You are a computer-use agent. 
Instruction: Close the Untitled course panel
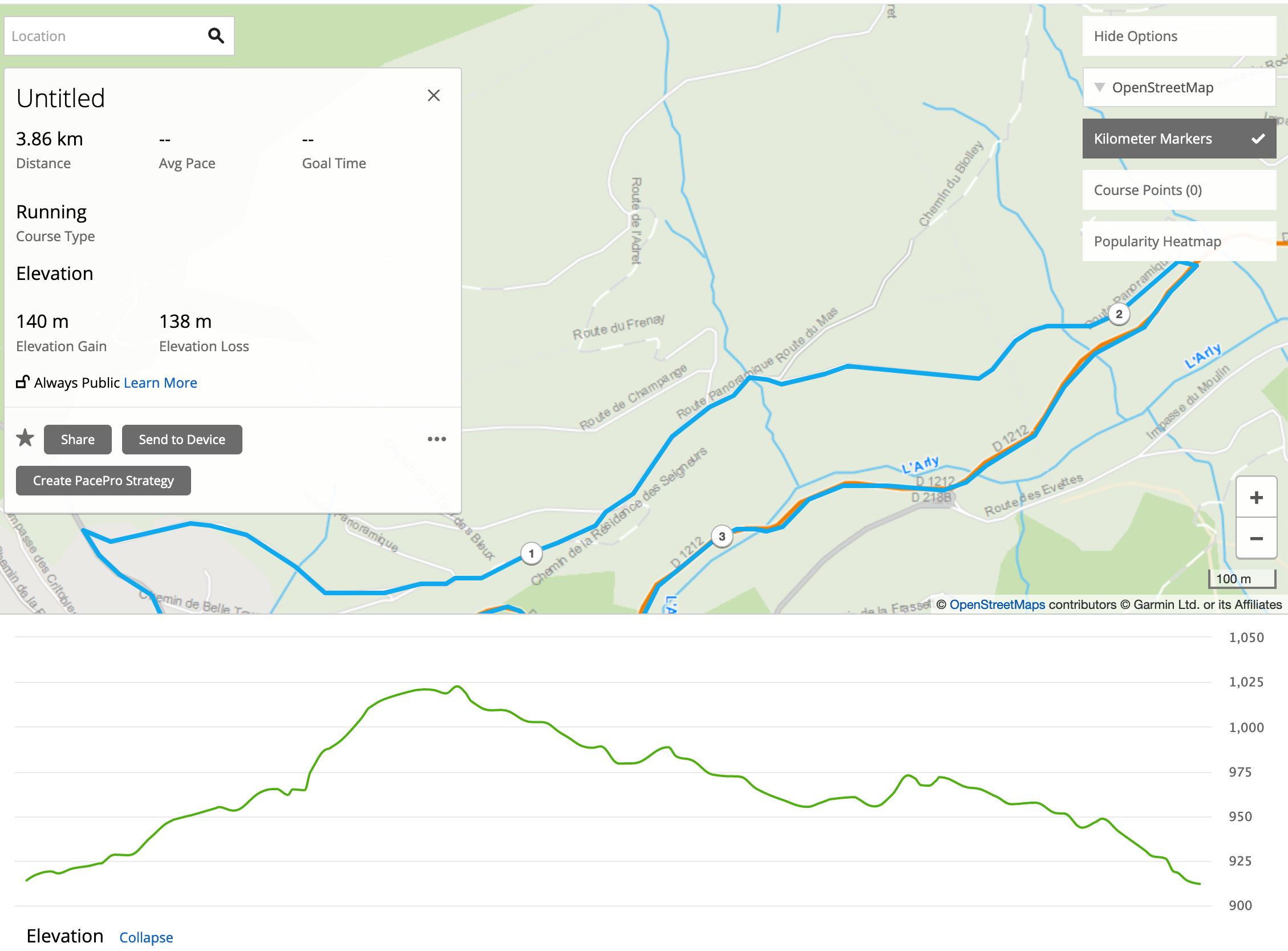[434, 96]
